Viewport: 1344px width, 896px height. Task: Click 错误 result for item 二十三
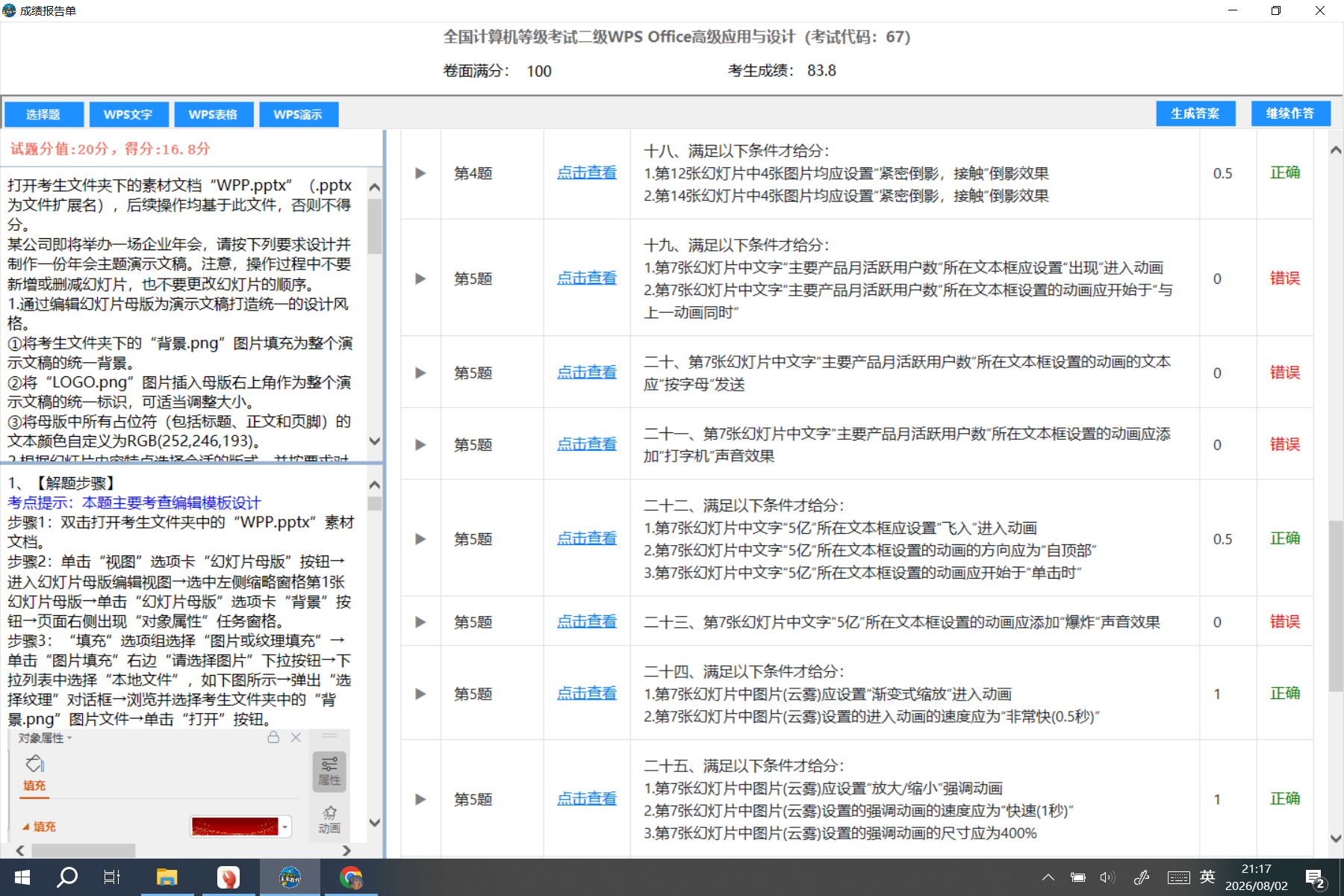[x=1285, y=622]
